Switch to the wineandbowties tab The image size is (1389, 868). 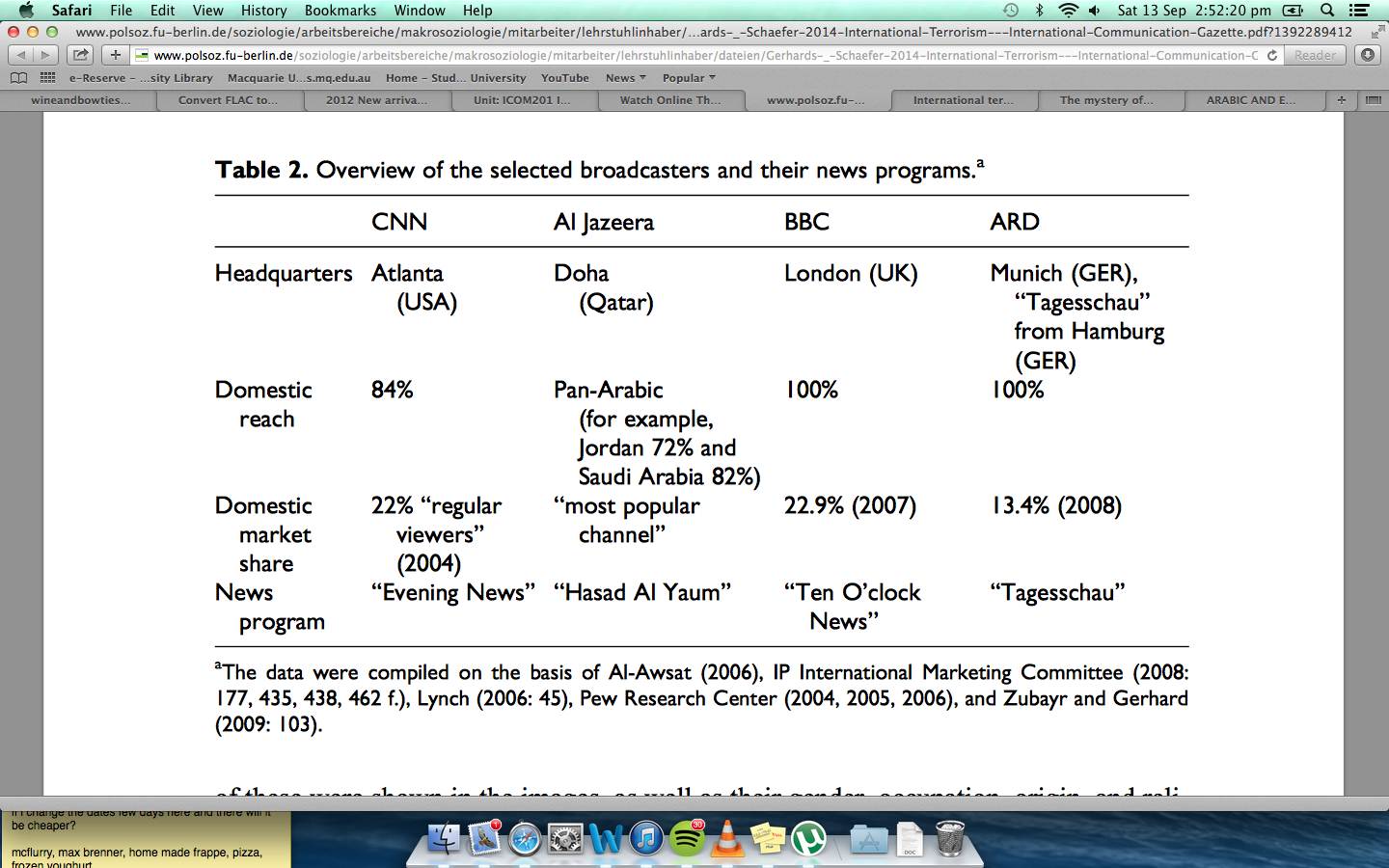(x=81, y=100)
